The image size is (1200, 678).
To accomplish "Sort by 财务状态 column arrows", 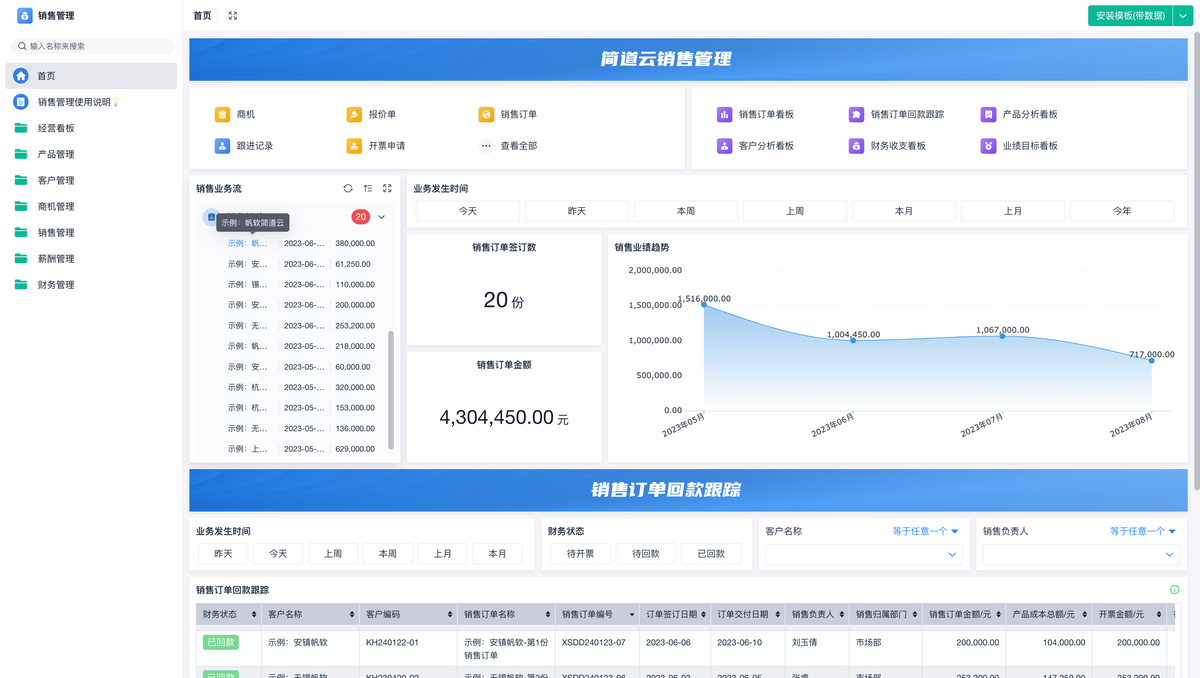I will pyautogui.click(x=253, y=614).
